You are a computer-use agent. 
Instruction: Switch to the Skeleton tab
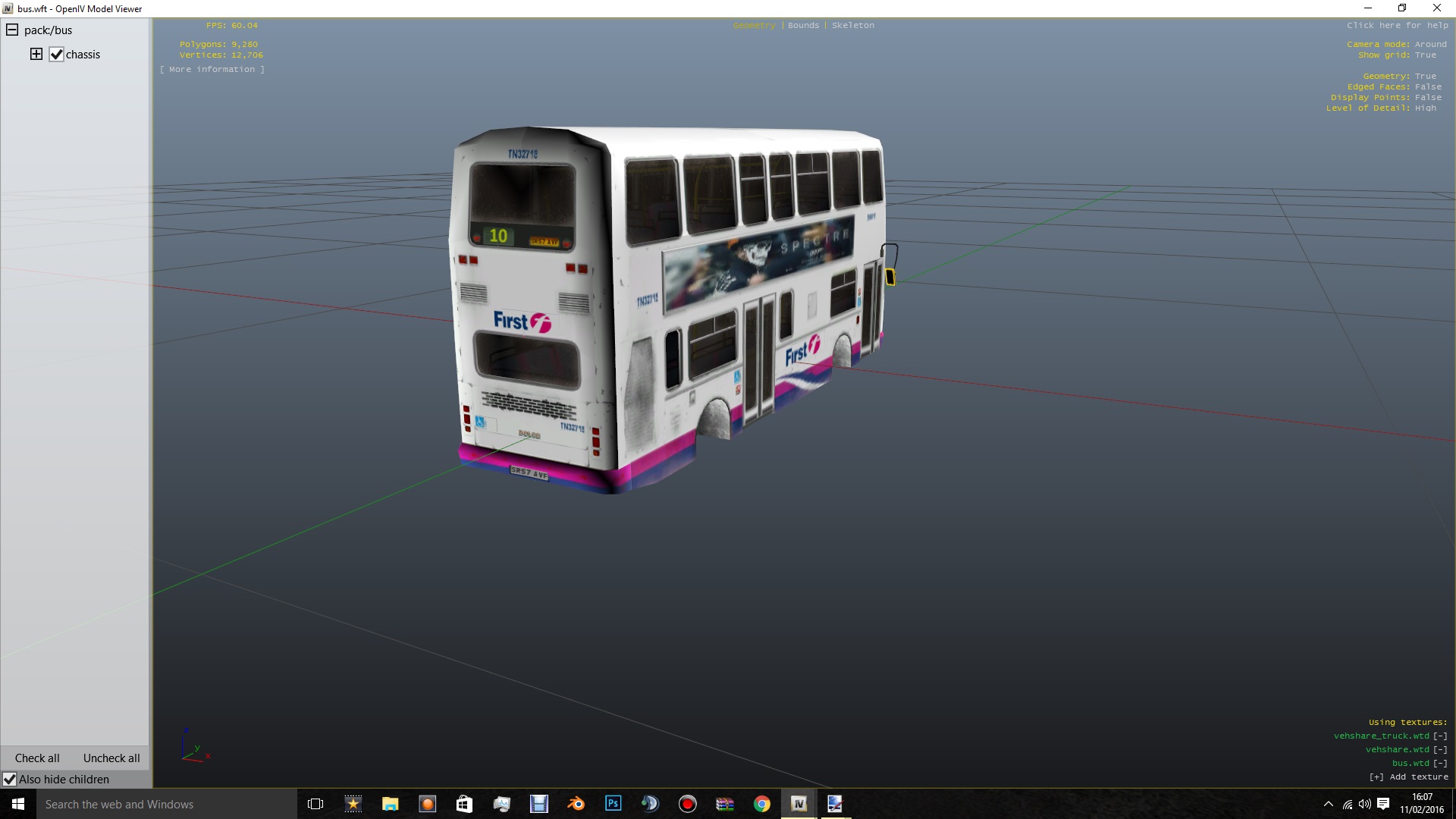[x=852, y=26]
